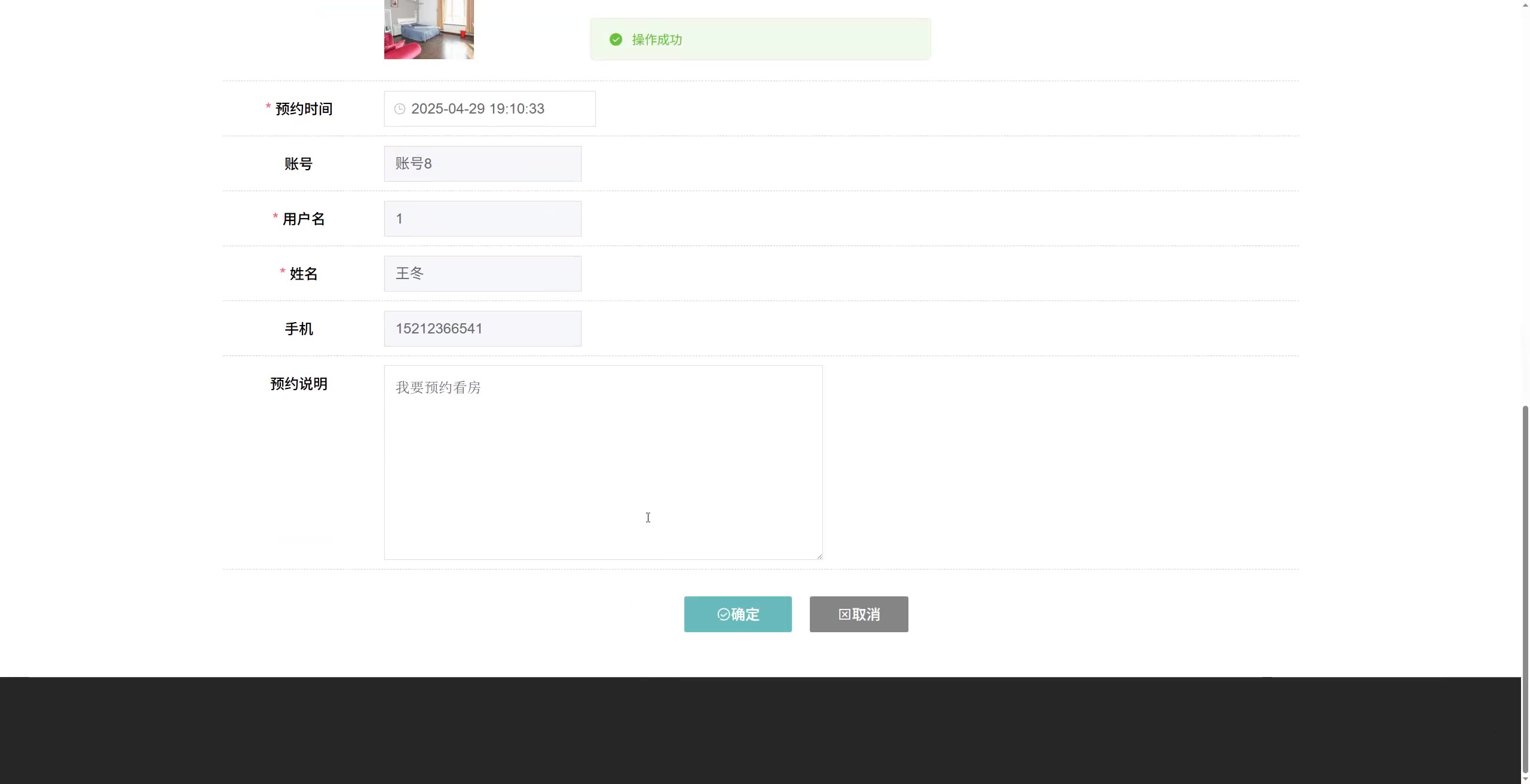Screen dimensions: 1530x784
Task: Click the dark footer area
Action: (x=760, y=730)
